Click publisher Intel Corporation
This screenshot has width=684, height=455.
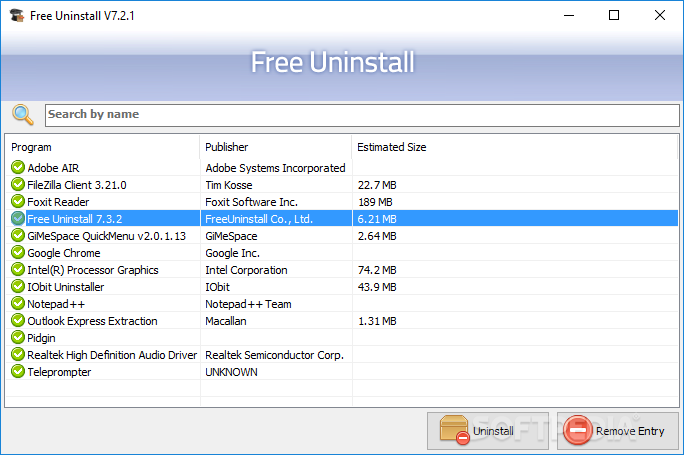coord(246,270)
